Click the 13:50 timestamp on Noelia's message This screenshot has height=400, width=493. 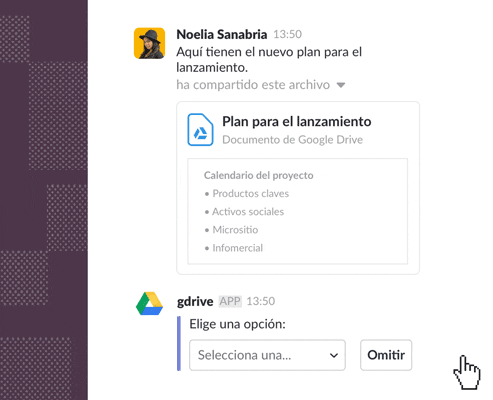click(x=288, y=34)
